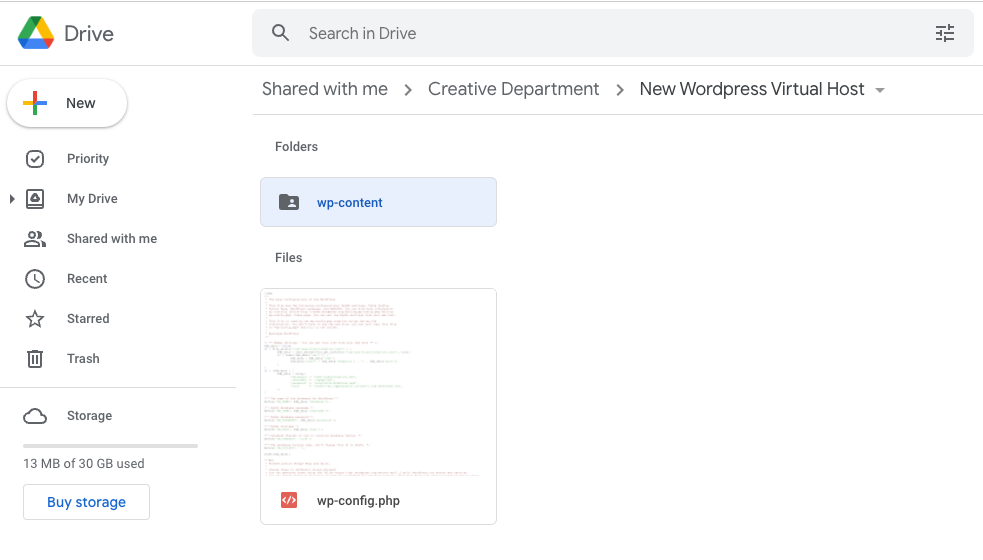Image resolution: width=983 pixels, height=560 pixels.
Task: Click the wp-content shared folder icon
Action: (289, 202)
